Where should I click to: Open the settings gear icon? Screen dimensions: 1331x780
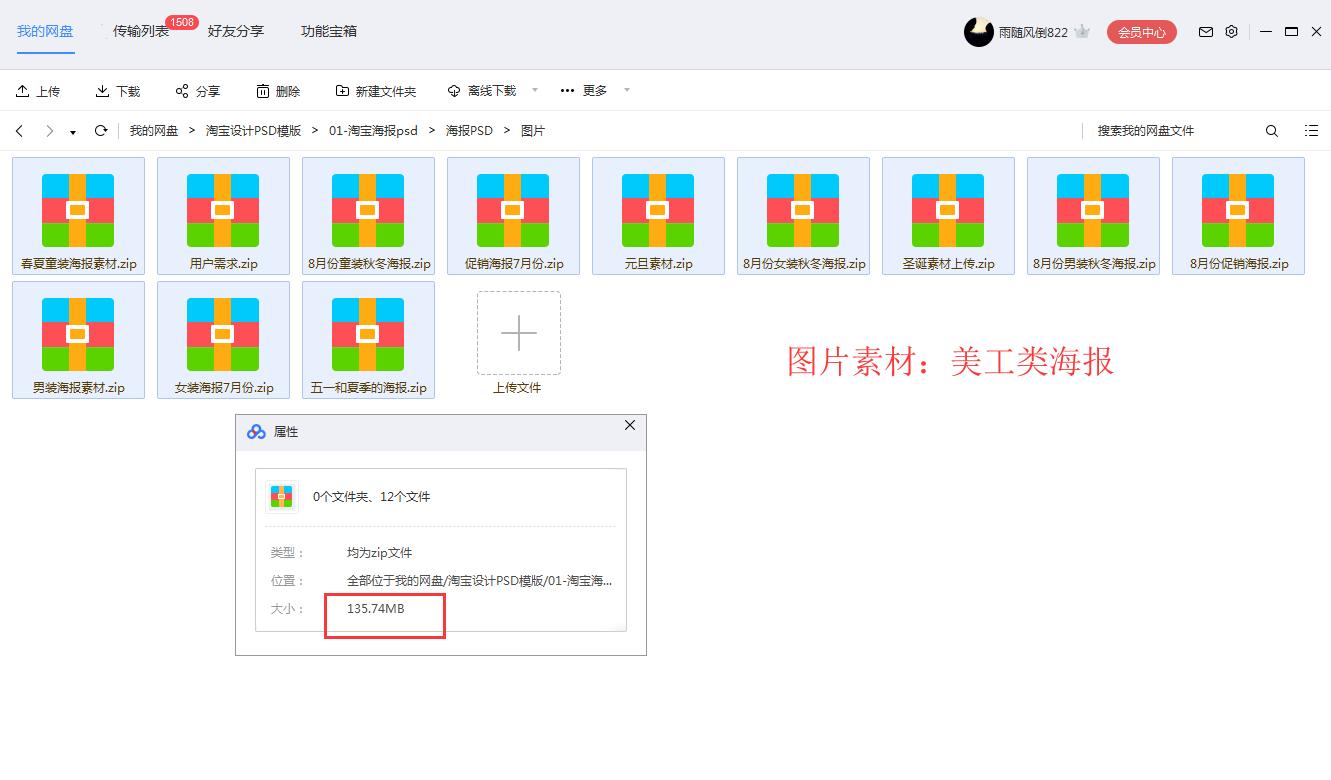pyautogui.click(x=1231, y=32)
